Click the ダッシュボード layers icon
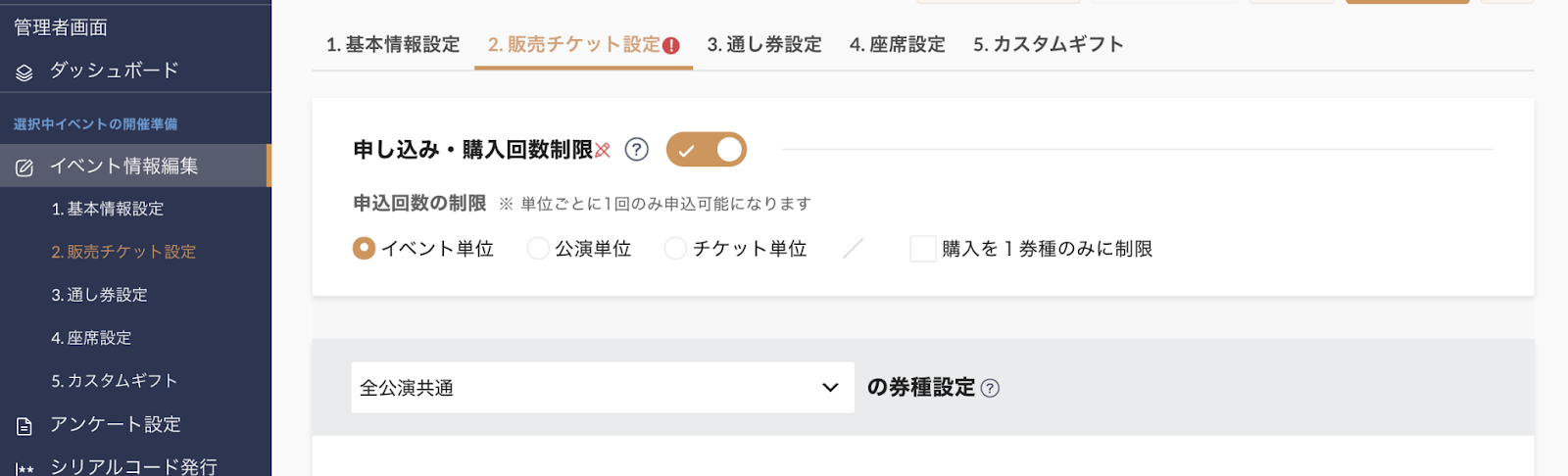The image size is (1568, 476). click(x=24, y=72)
